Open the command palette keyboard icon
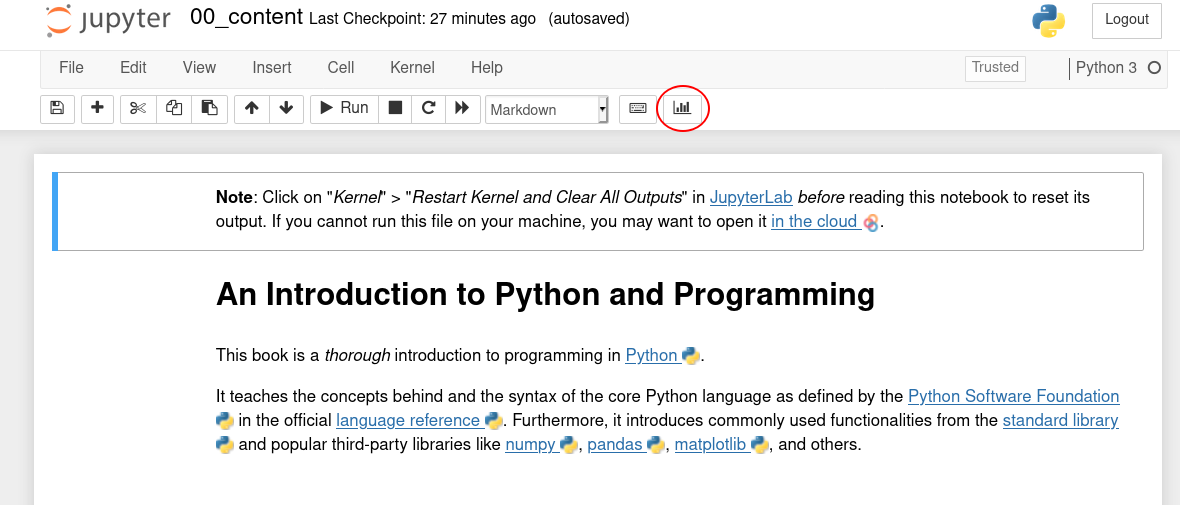The image size is (1180, 505). point(638,108)
